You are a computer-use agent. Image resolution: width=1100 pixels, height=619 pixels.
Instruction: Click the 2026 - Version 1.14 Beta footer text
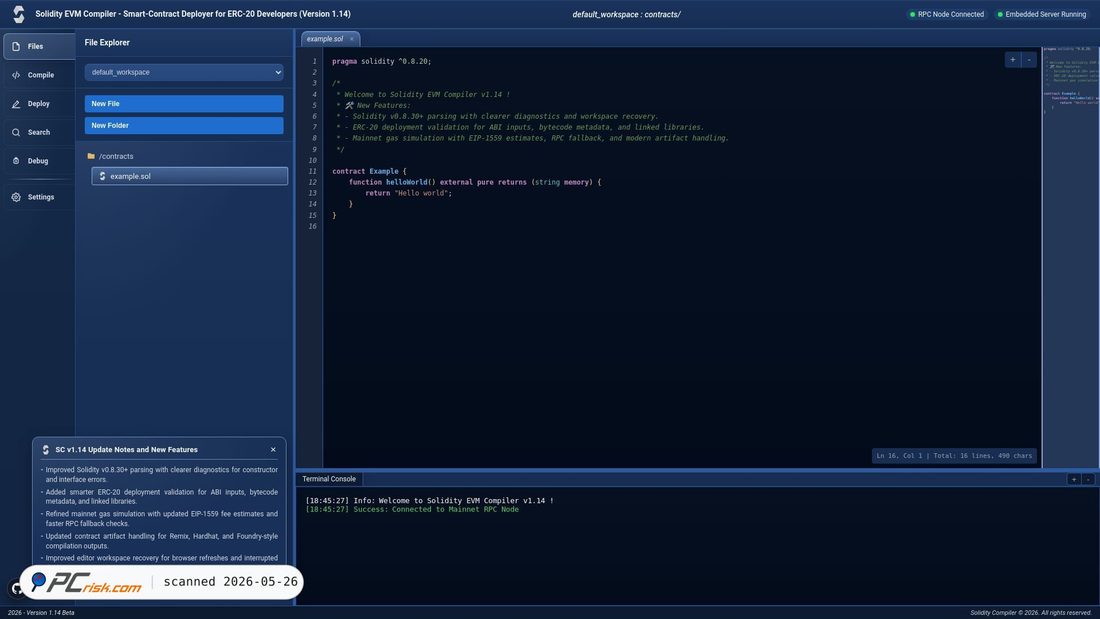click(x=41, y=613)
